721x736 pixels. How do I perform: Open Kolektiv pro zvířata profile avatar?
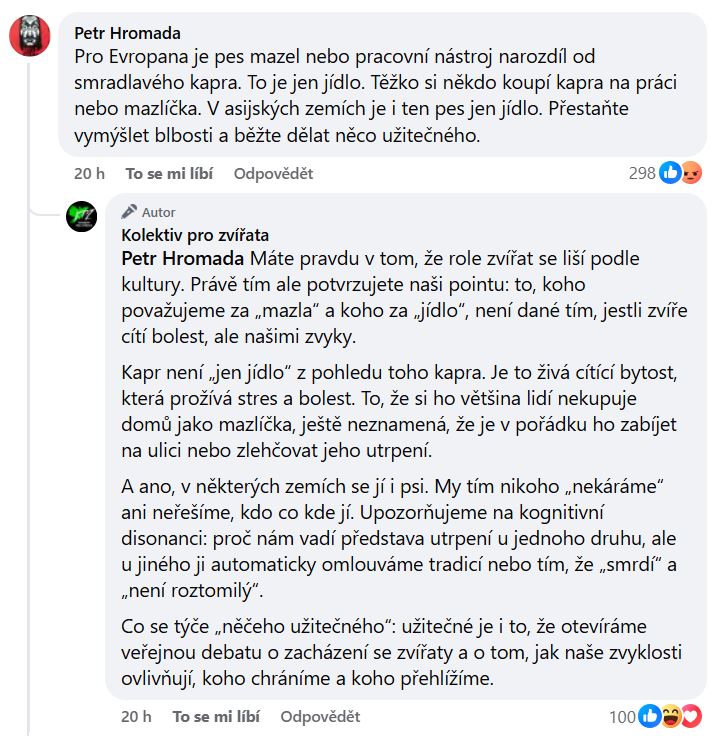tap(81, 215)
